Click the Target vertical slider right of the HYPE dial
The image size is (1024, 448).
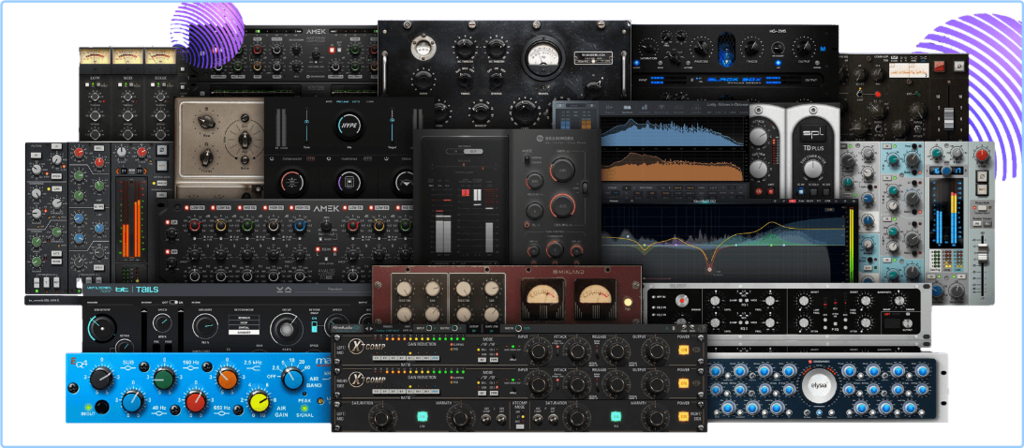392,125
